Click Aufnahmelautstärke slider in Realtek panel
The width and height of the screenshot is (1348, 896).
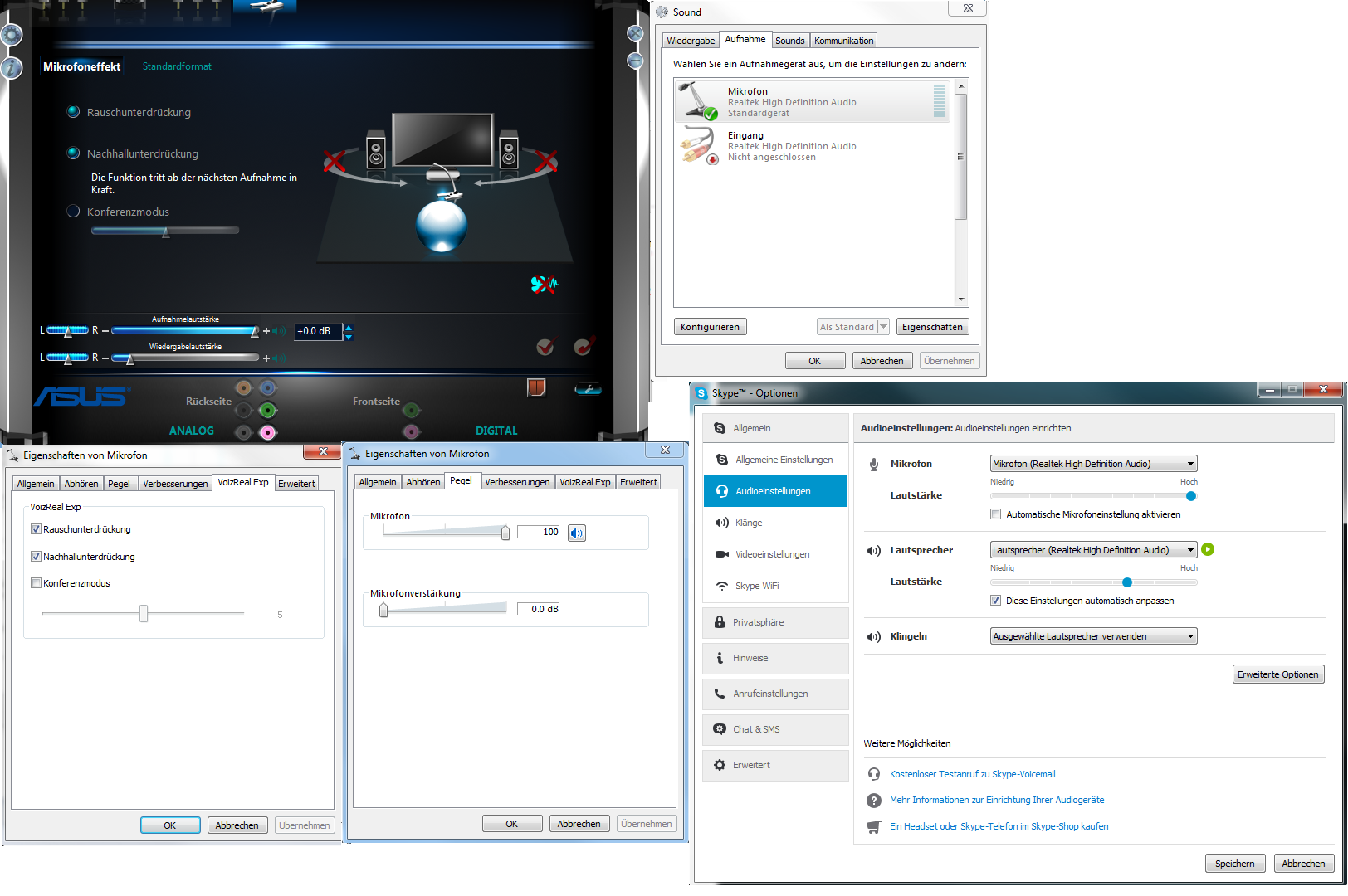[x=185, y=331]
